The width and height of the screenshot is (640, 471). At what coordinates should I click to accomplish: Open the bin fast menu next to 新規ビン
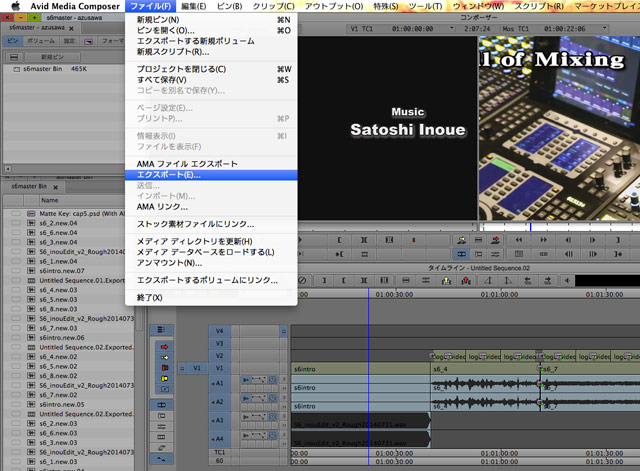[x=13, y=57]
